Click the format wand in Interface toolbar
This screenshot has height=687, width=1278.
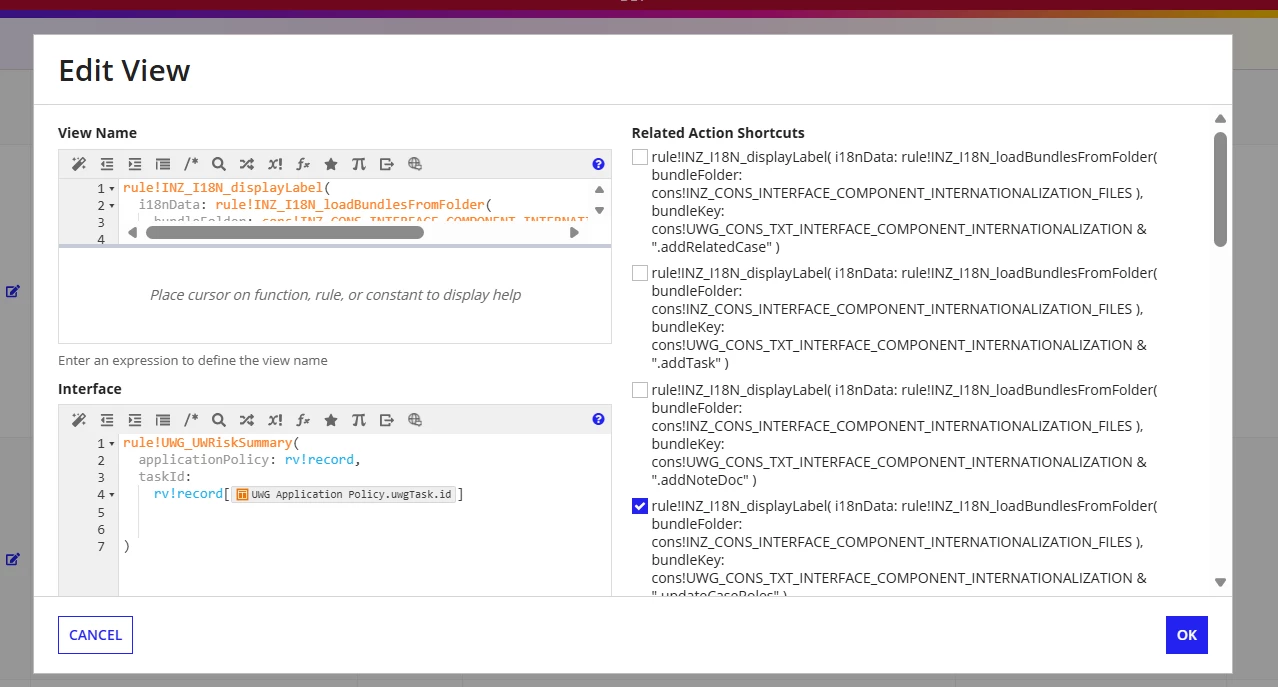(79, 420)
